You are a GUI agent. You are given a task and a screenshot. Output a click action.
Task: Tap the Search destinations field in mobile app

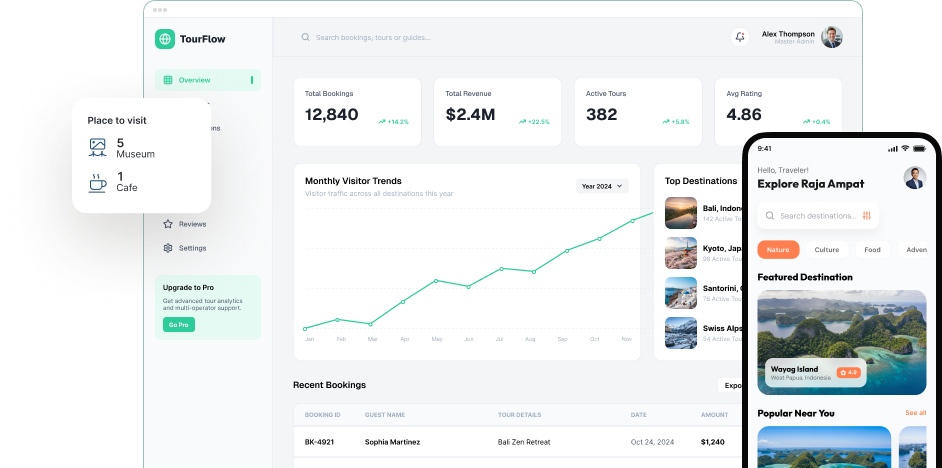818,216
